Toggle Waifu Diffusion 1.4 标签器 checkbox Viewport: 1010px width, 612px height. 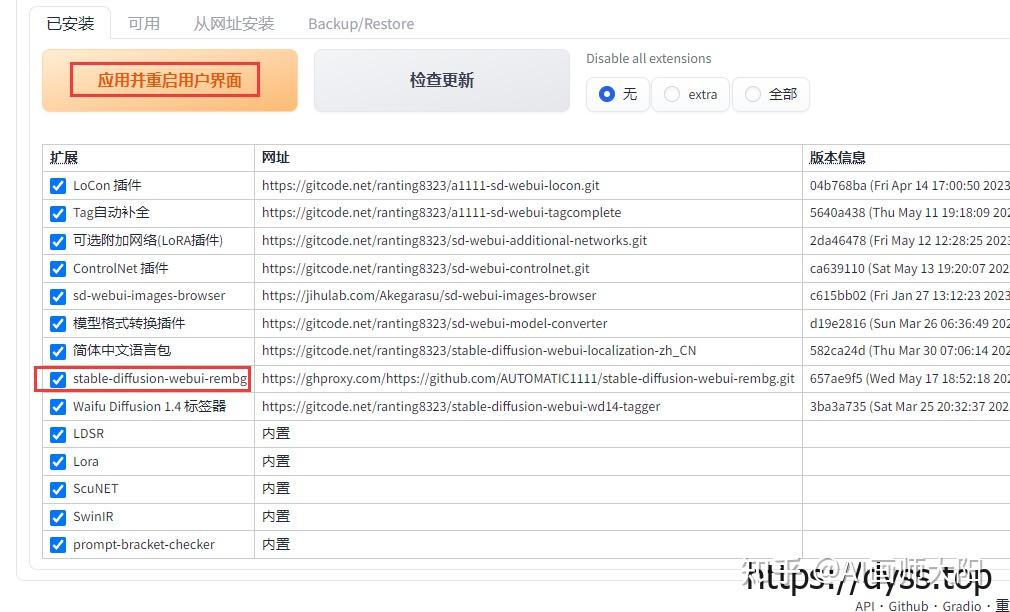[x=58, y=406]
